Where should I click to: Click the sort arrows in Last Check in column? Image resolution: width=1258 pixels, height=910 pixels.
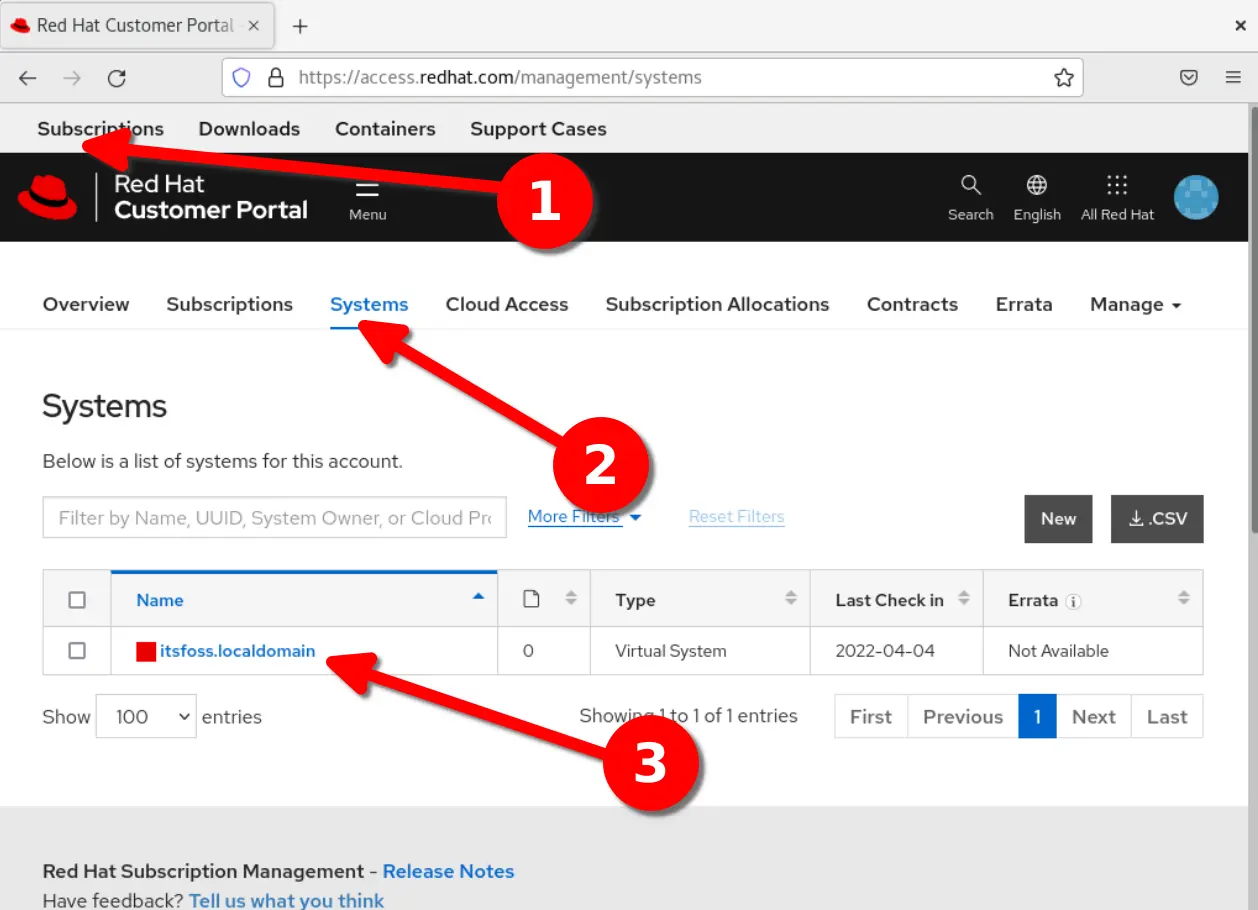coord(964,598)
